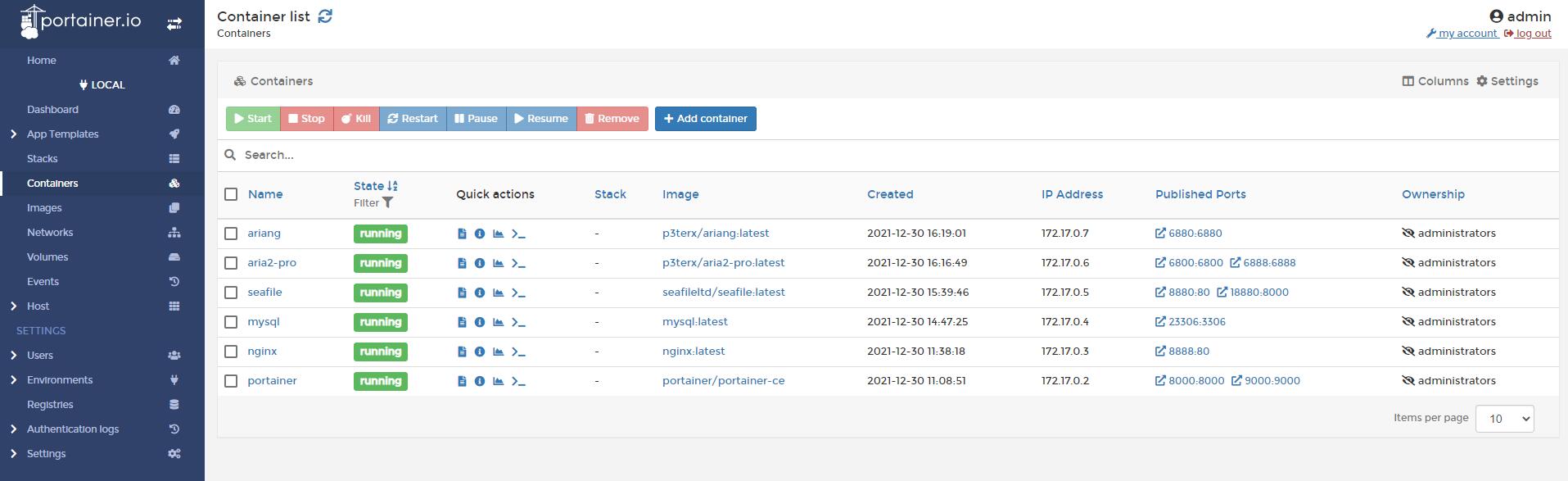The height and width of the screenshot is (481, 1568).
Task: Open Images in the sidebar
Action: click(x=44, y=207)
